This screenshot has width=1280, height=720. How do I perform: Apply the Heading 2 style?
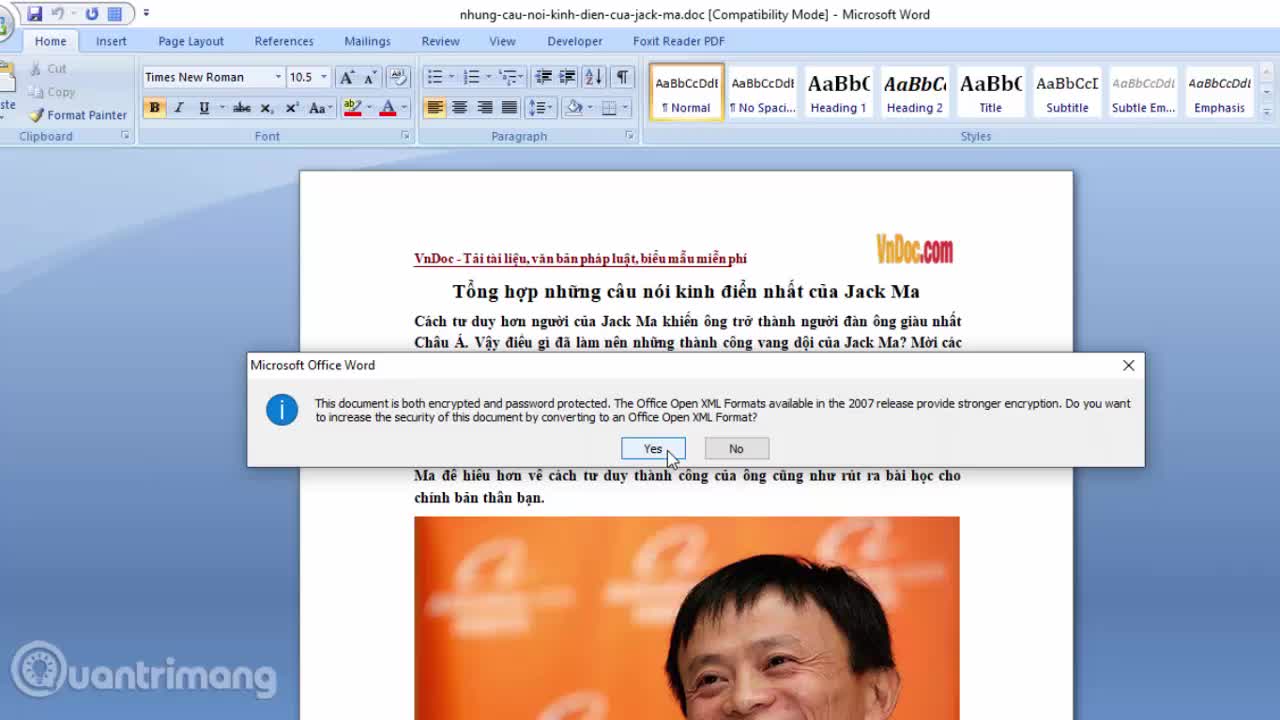914,93
